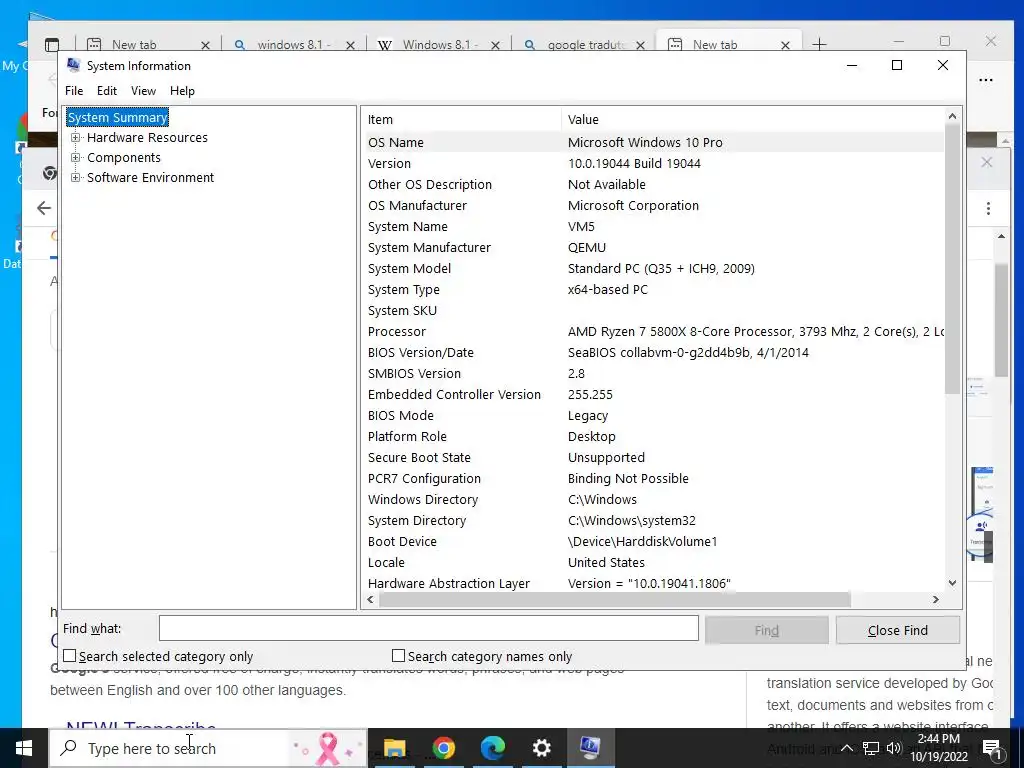Click the horizontal scrollbar thumb
The width and height of the screenshot is (1024, 768).
[x=615, y=600]
